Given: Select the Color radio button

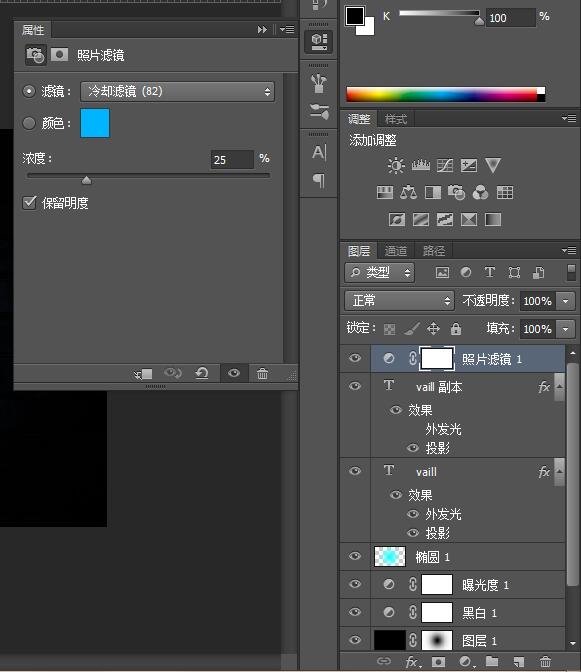Looking at the screenshot, I should click(x=29, y=123).
